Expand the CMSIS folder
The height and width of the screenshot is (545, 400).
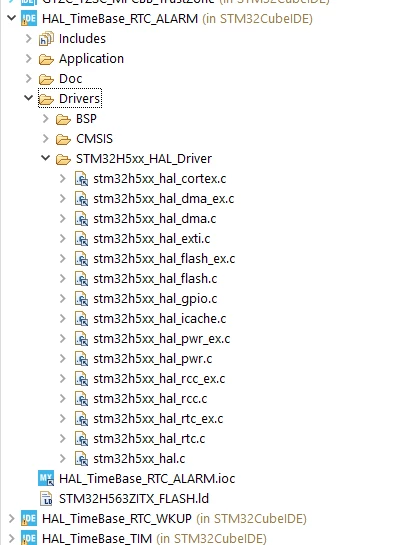click(x=46, y=138)
